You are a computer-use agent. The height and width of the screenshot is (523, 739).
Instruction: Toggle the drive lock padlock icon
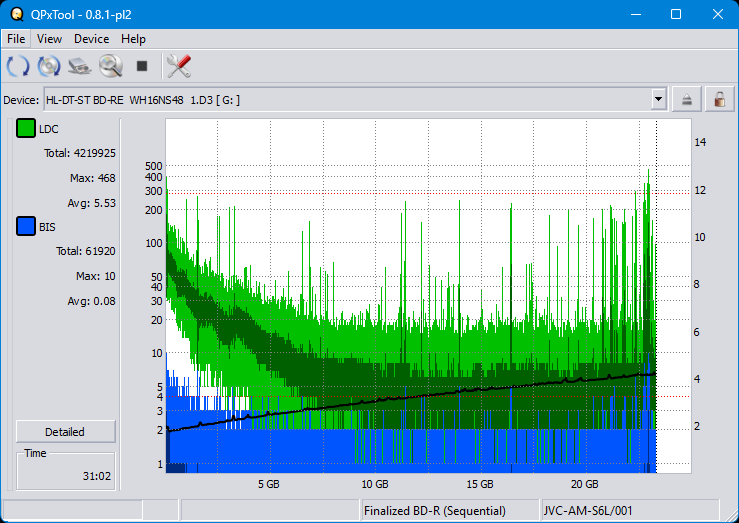tap(718, 99)
